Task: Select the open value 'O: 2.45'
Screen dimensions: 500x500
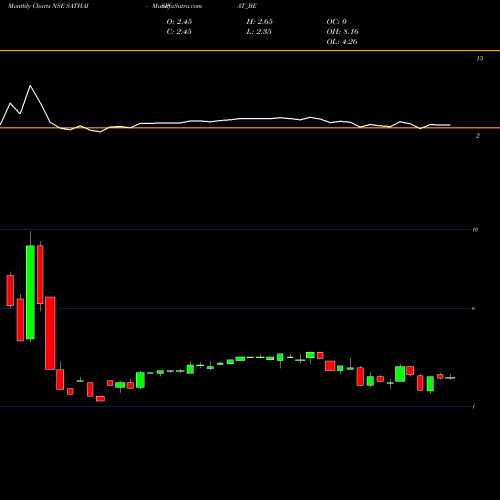Action: click(x=179, y=22)
